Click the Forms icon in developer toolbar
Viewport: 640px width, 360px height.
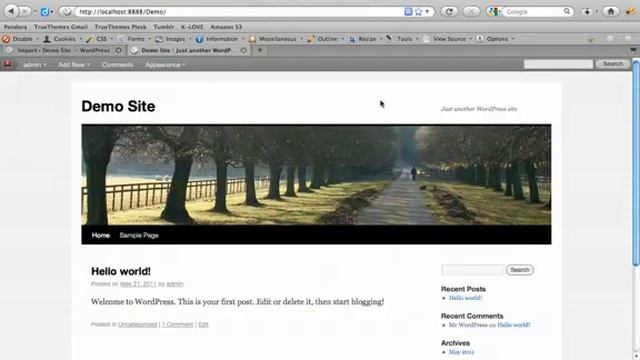coord(121,39)
